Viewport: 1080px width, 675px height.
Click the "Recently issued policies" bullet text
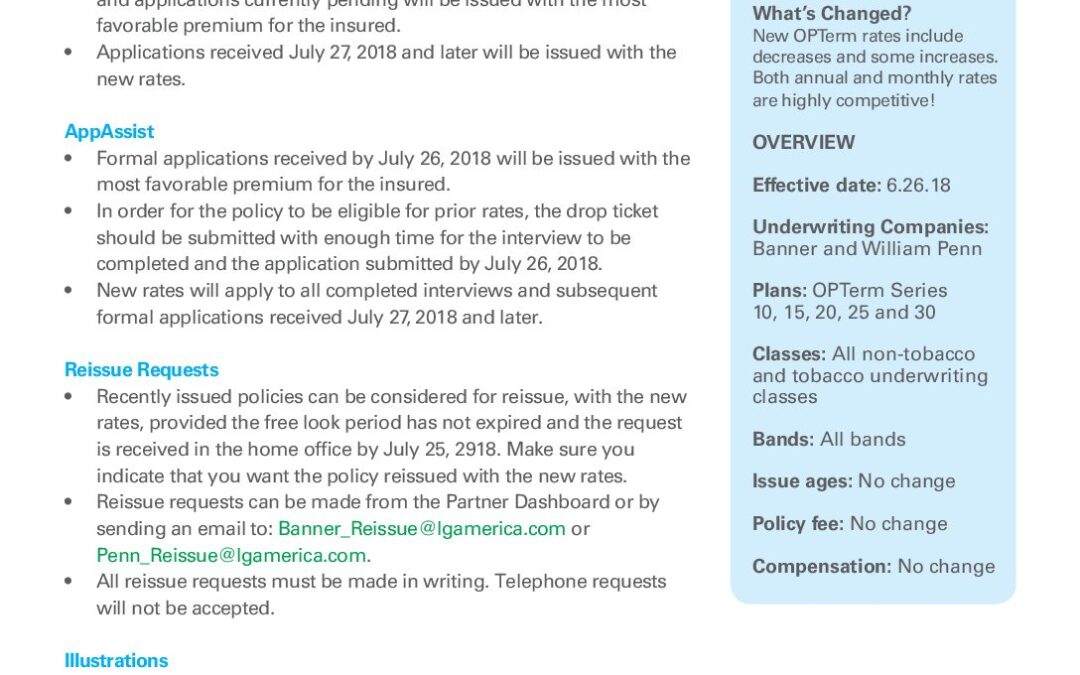(x=391, y=397)
